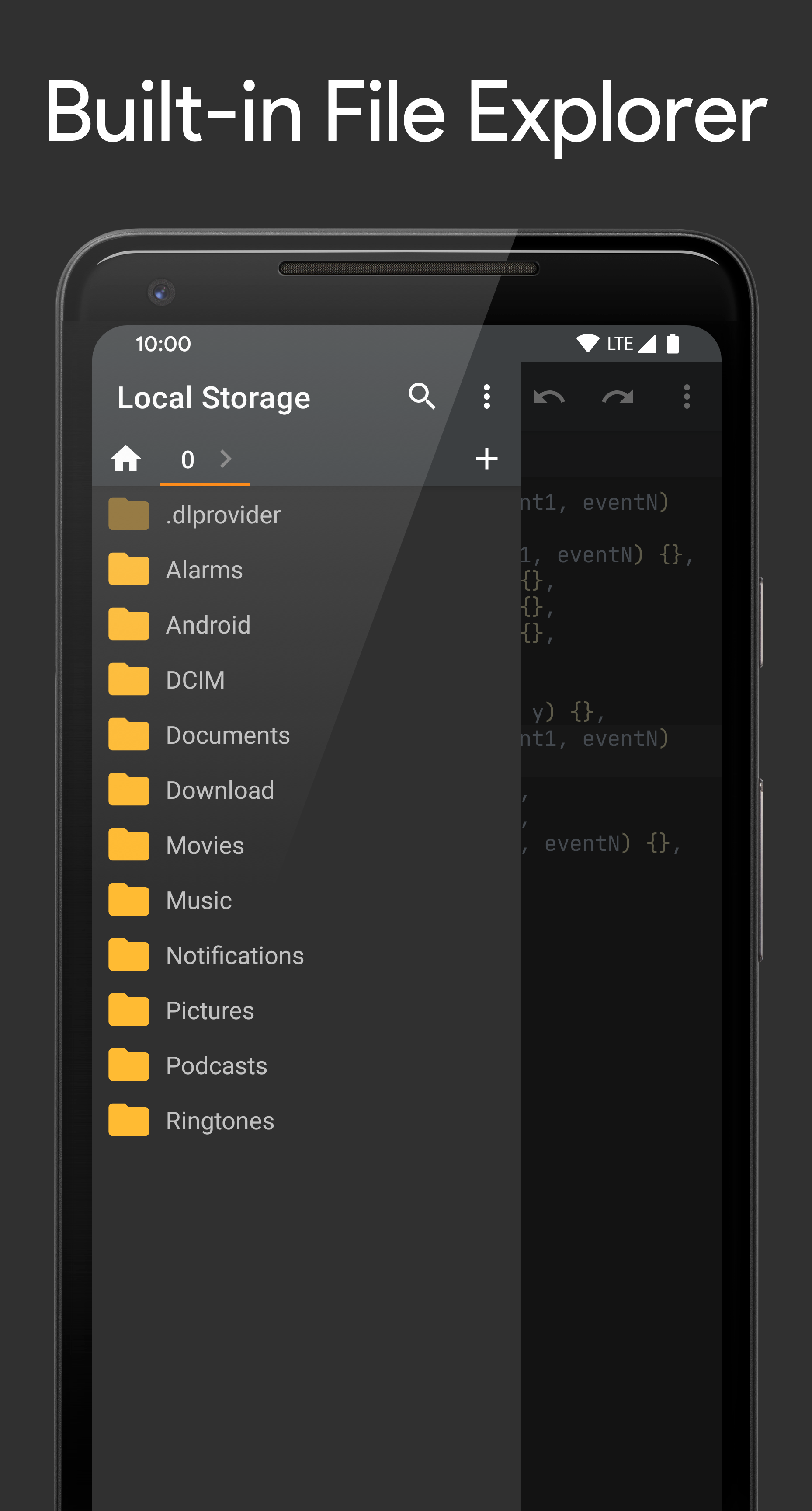Open the Ringtones folder

(220, 1121)
